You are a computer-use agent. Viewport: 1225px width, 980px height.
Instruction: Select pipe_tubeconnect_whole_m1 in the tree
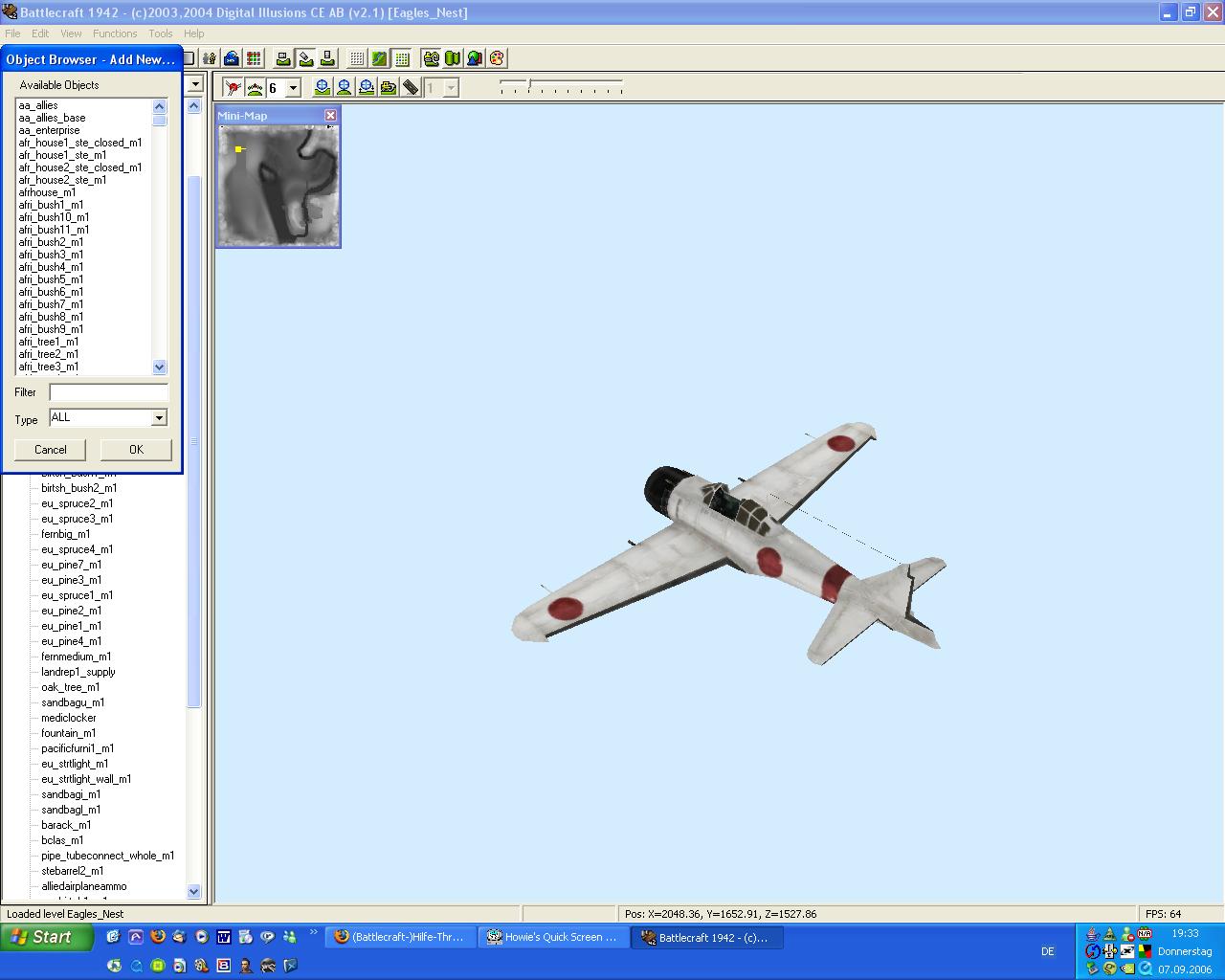tap(107, 856)
